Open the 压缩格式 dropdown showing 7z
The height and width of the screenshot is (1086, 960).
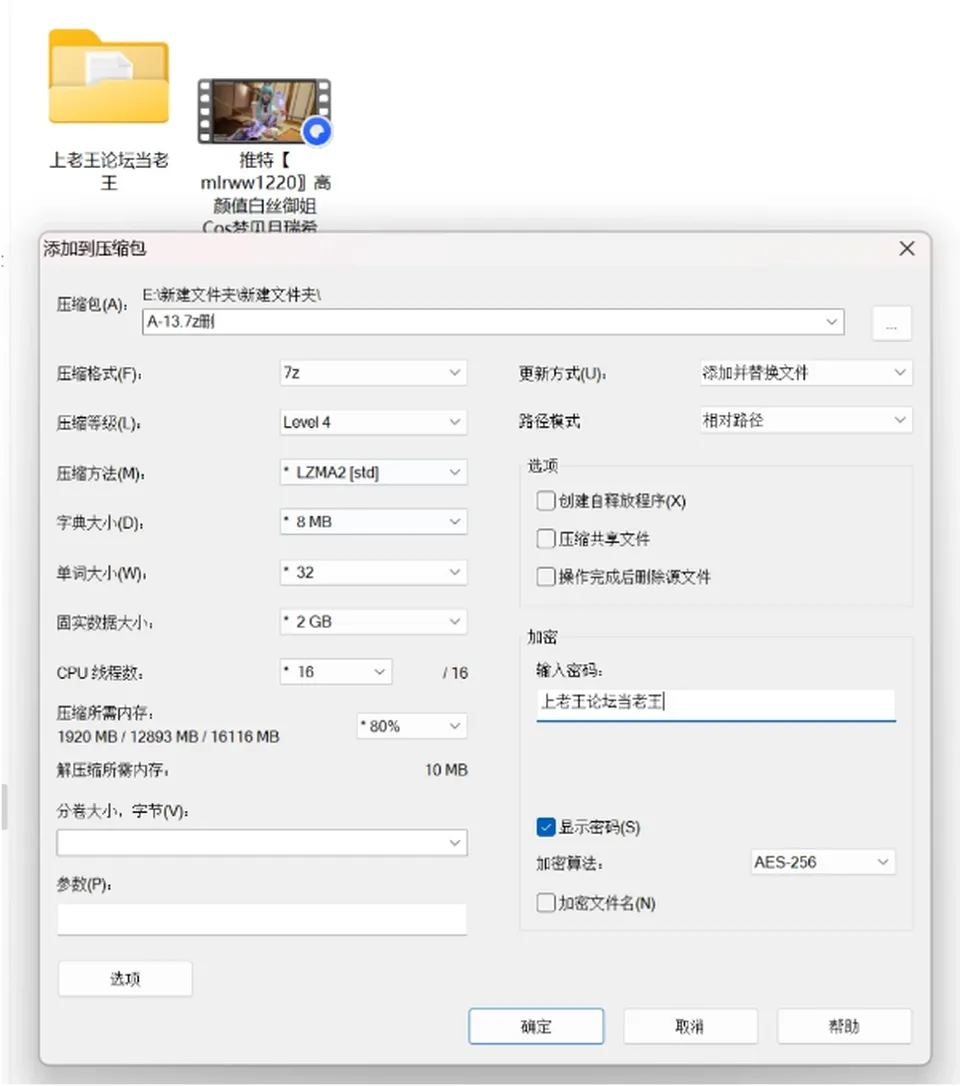click(x=373, y=373)
